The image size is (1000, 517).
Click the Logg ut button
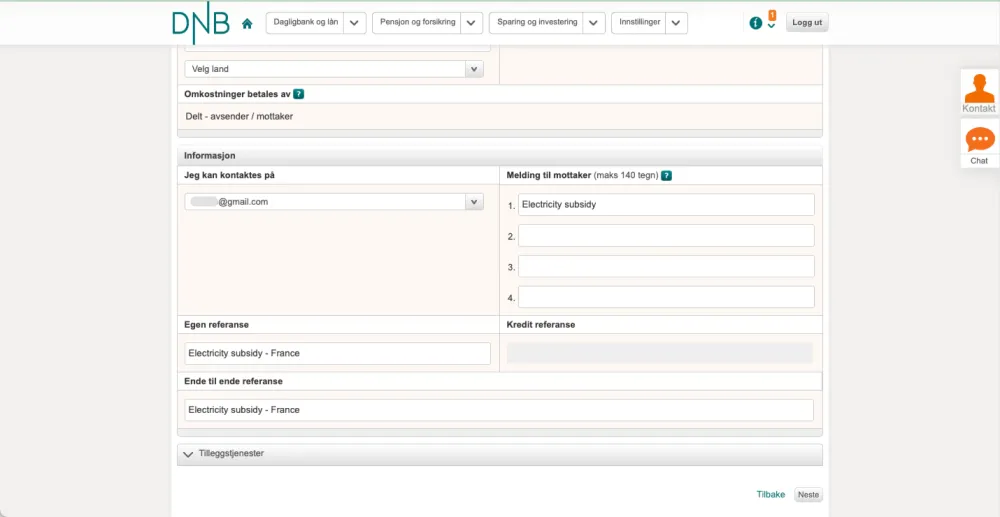tap(807, 23)
